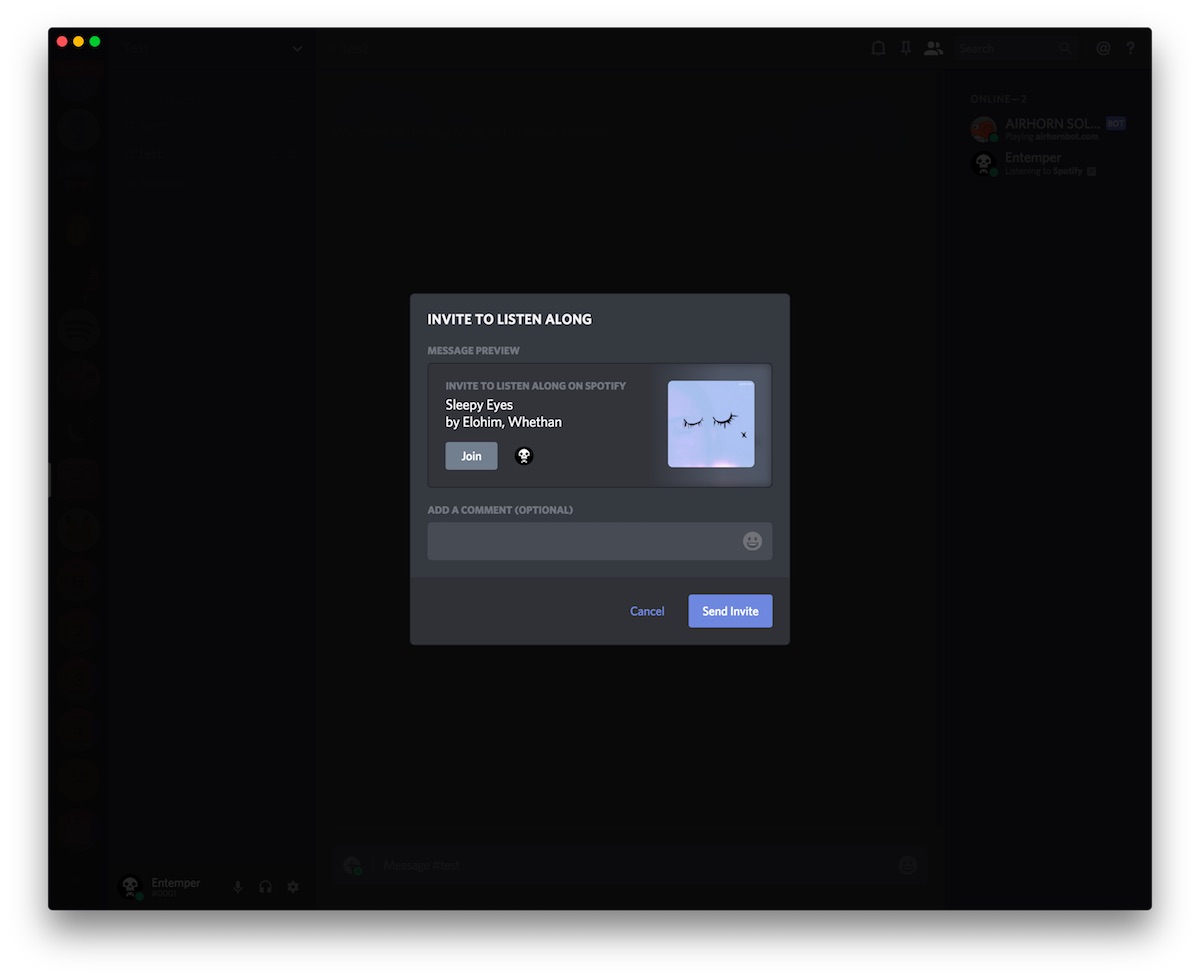
Task: Toggle microphone mute in user panel
Action: (237, 887)
